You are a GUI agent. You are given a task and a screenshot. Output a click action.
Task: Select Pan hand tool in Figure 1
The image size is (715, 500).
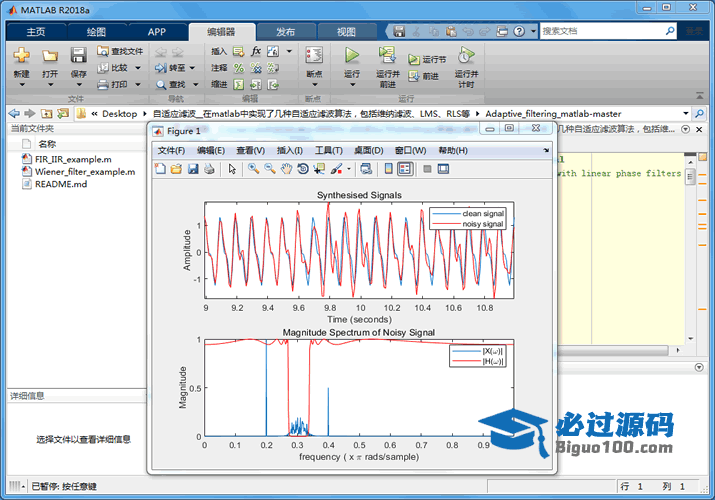(x=286, y=169)
